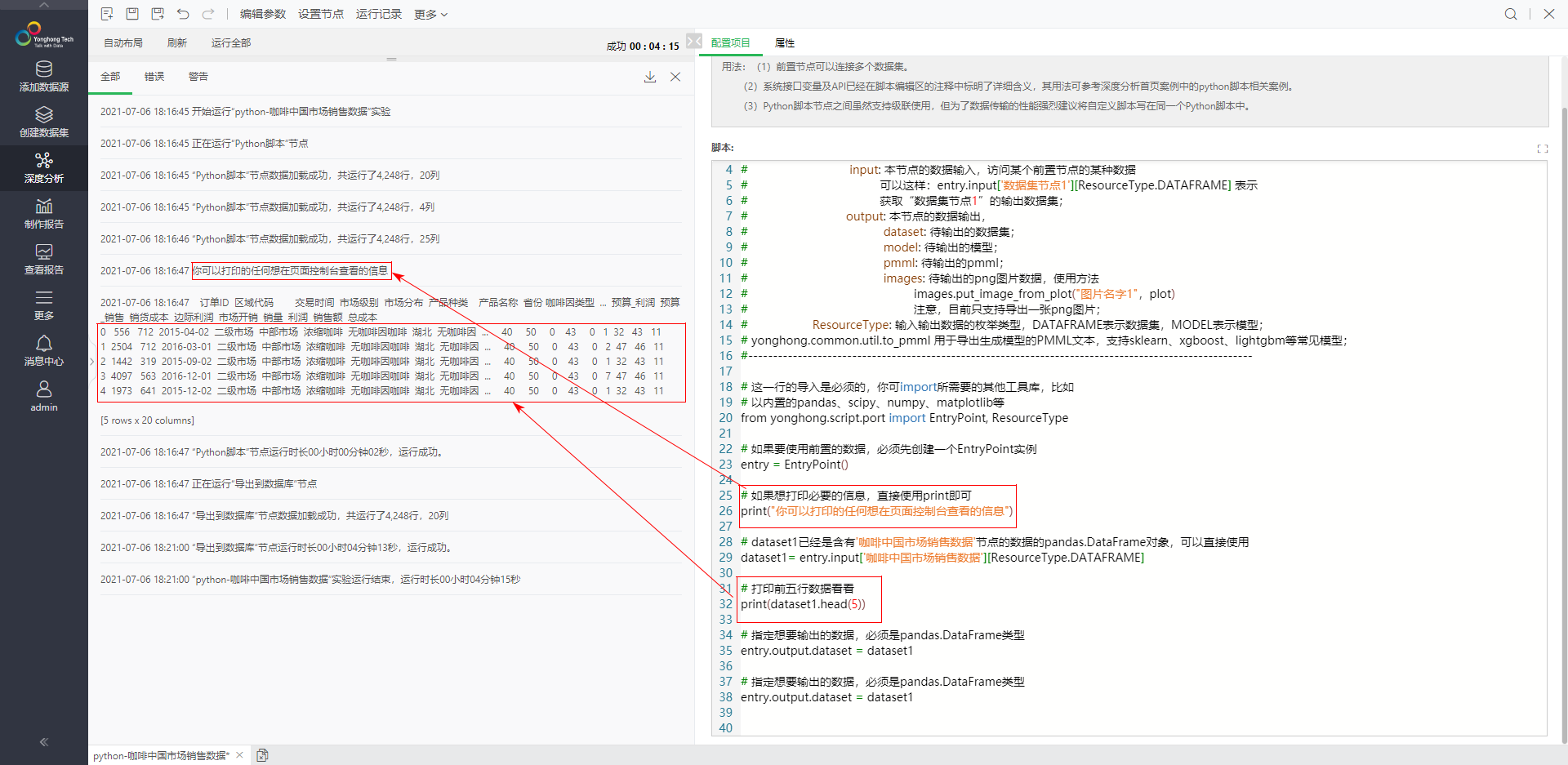The height and width of the screenshot is (765, 1568).
Task: Select 属性 tab
Action: pos(785,43)
